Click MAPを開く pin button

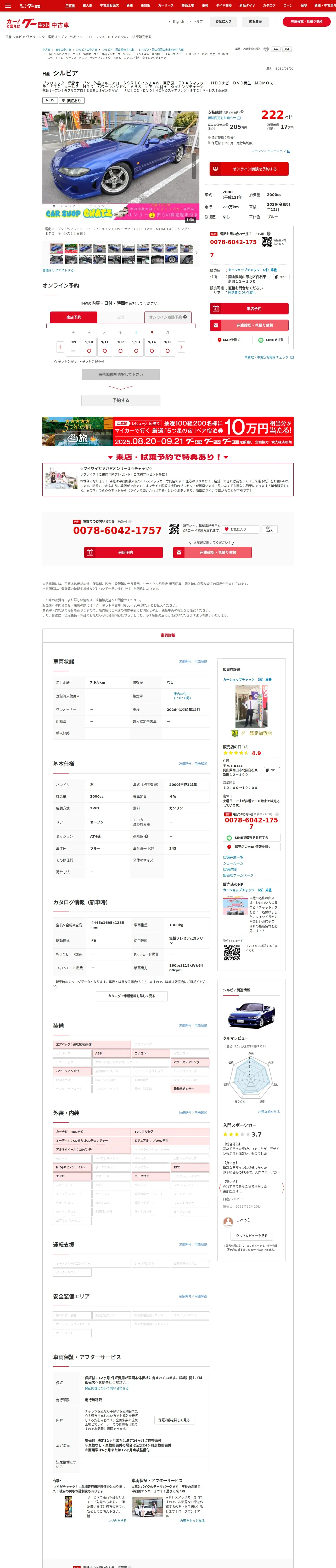click(229, 340)
